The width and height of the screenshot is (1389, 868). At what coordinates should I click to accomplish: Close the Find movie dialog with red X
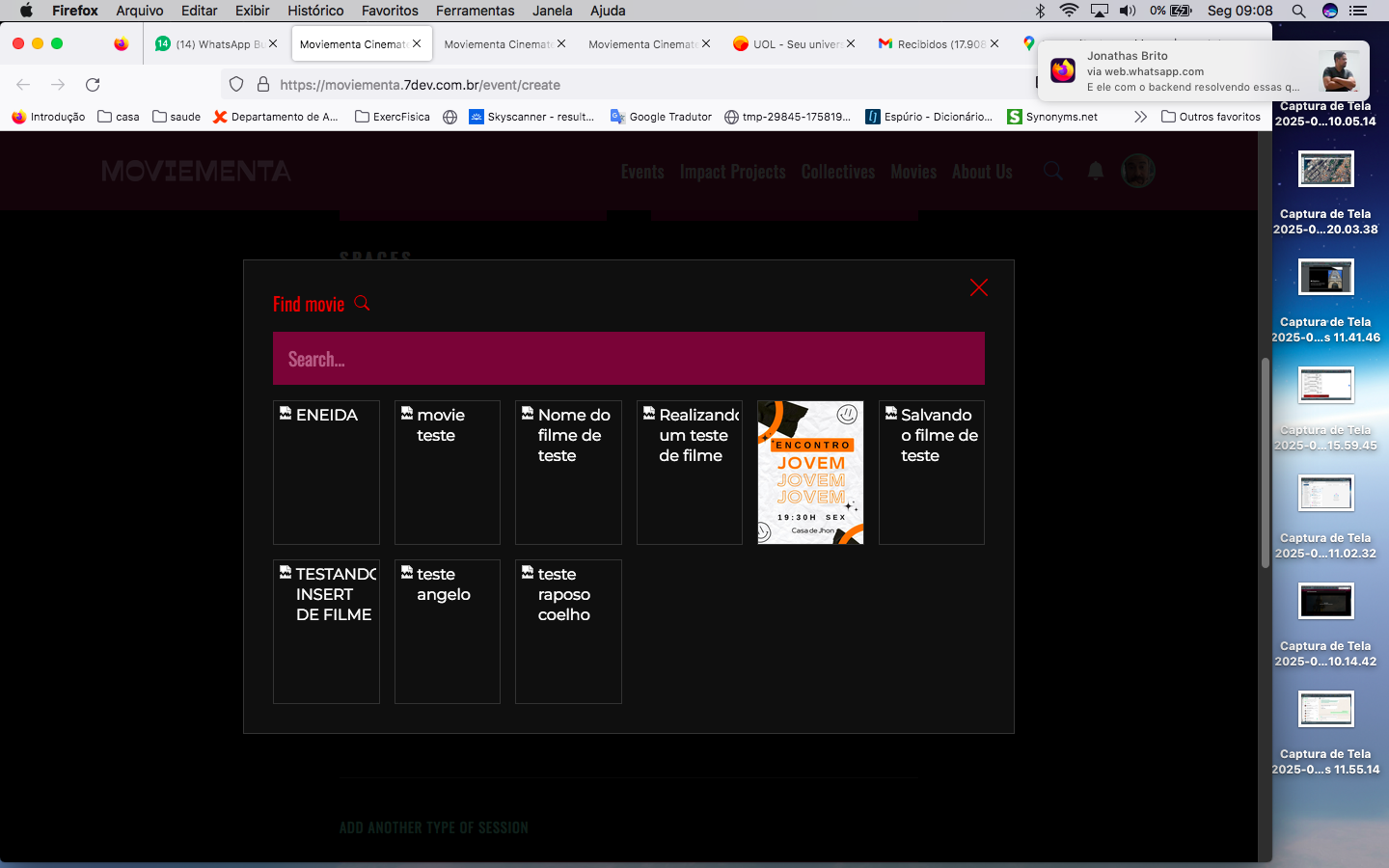point(978,287)
